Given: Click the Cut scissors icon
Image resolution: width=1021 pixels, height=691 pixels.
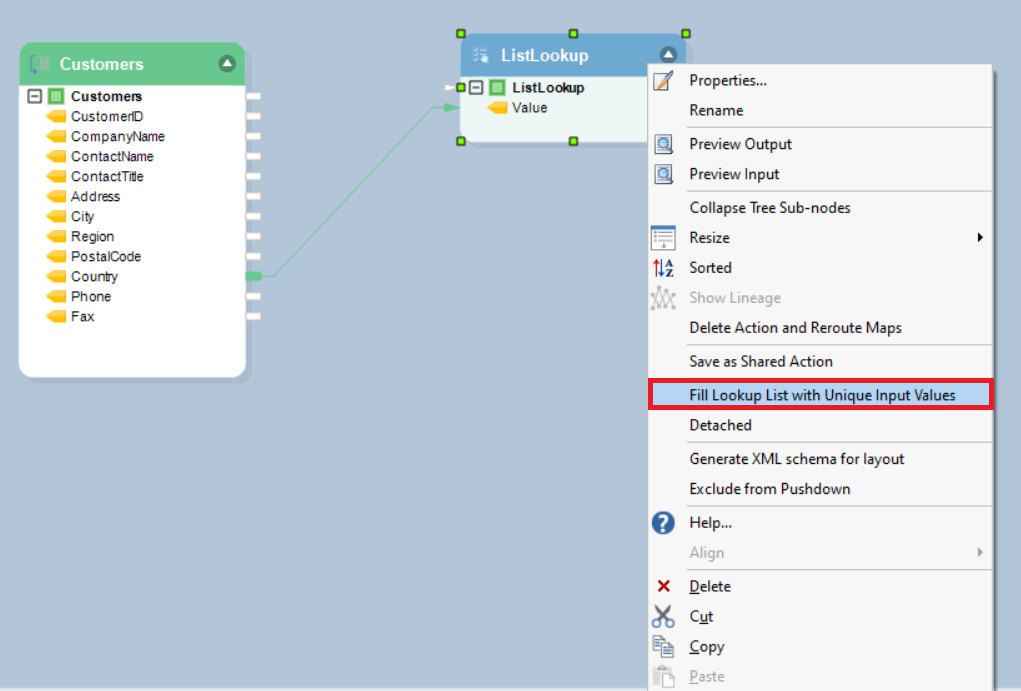Looking at the screenshot, I should tap(663, 616).
